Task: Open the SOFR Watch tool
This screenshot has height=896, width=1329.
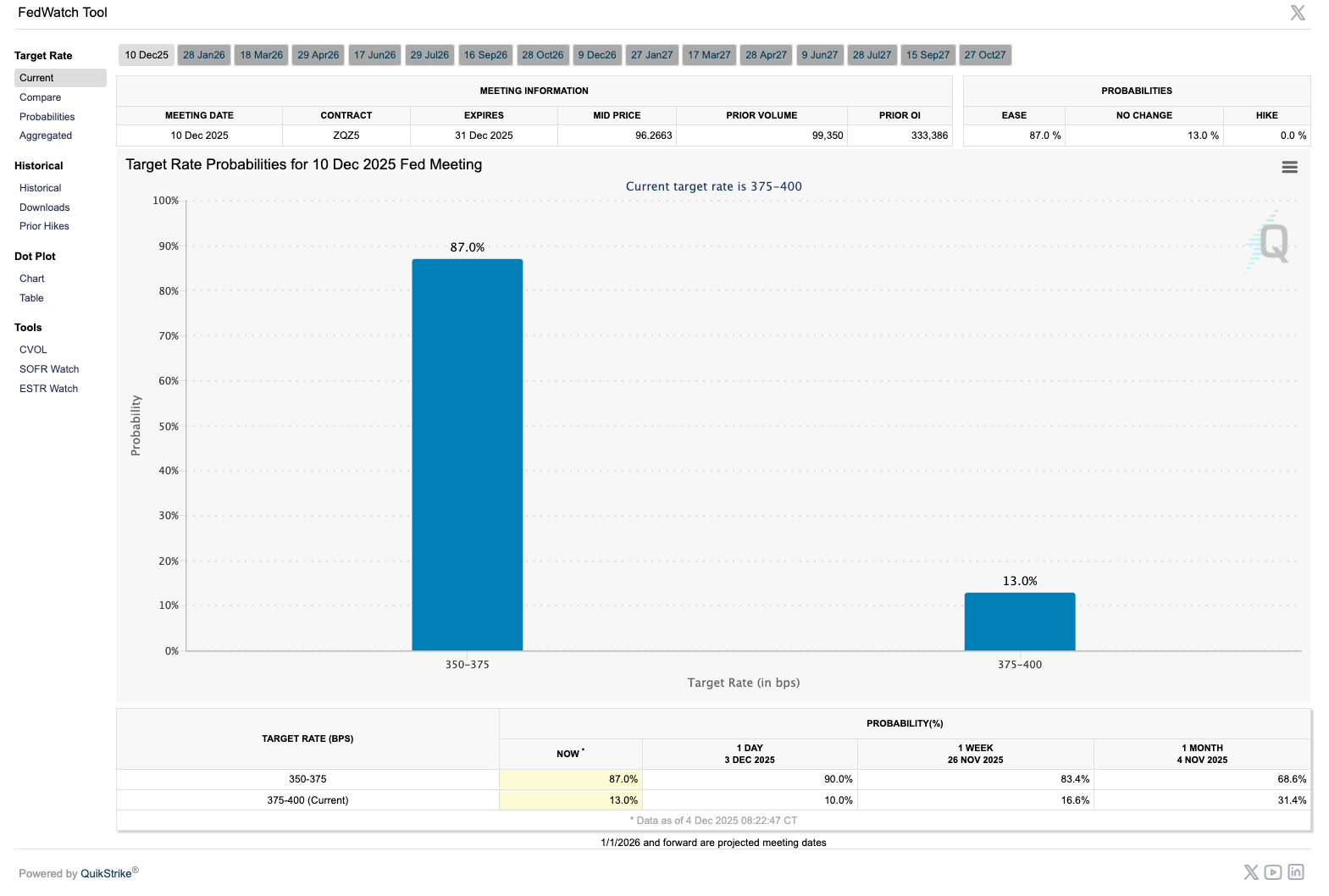Action: tap(49, 369)
